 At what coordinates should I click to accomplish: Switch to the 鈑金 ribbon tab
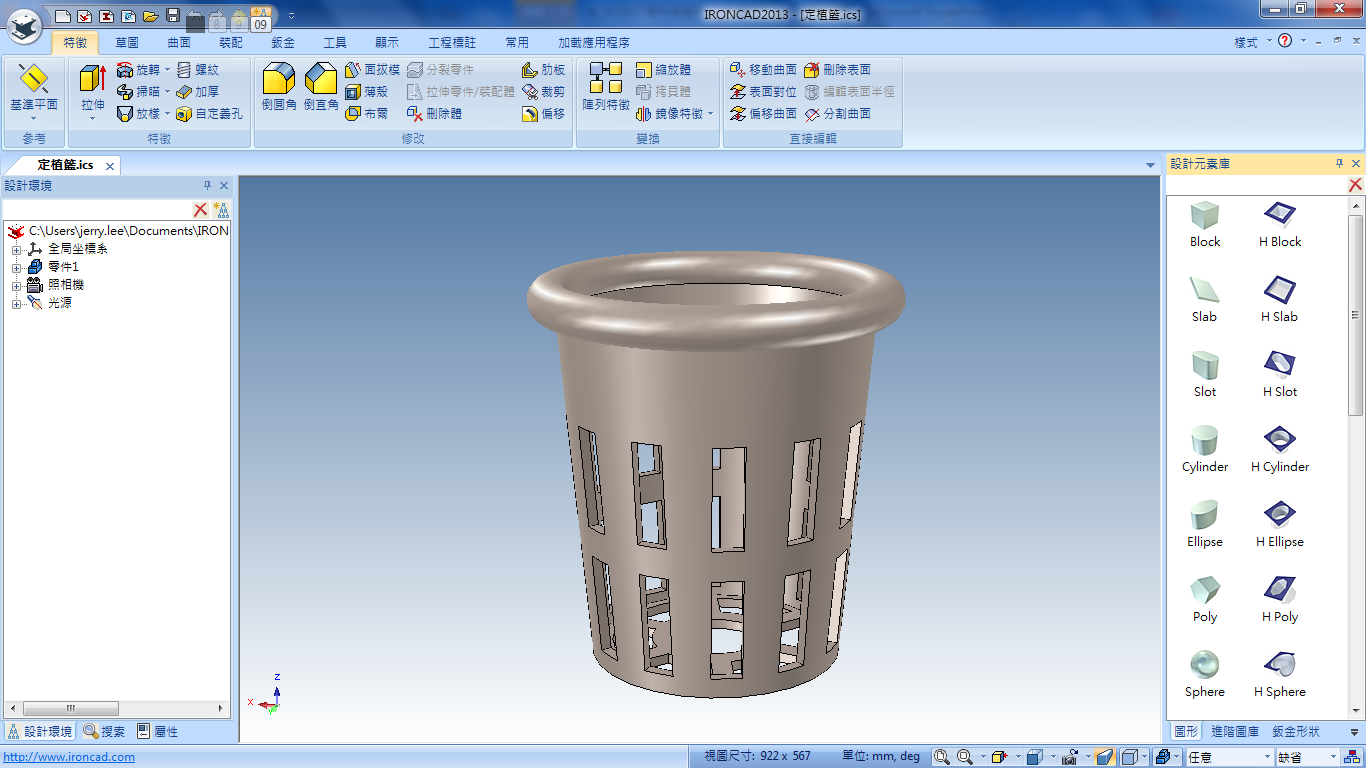point(283,43)
